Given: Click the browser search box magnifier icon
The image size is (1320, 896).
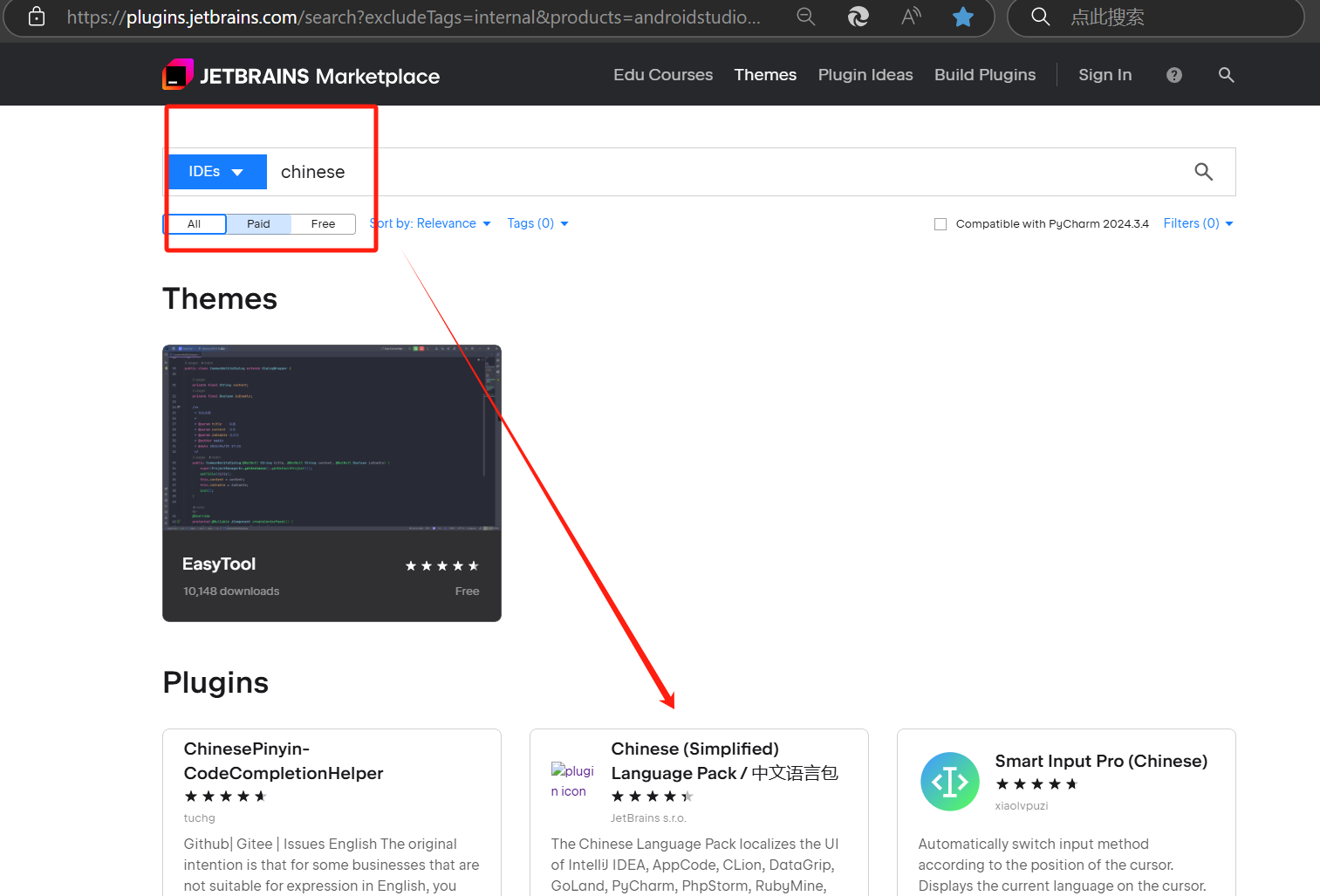Looking at the screenshot, I should click(x=1040, y=17).
